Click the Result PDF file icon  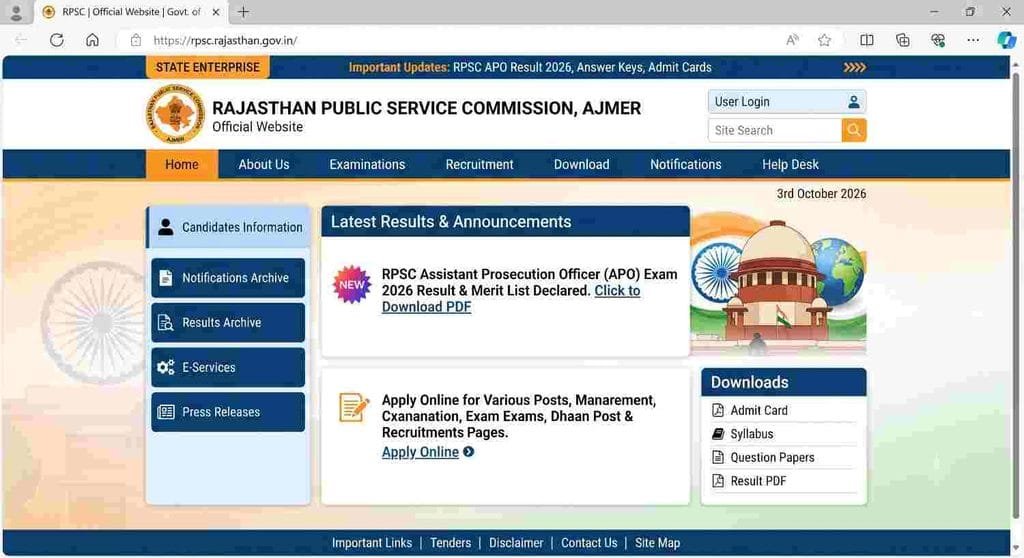[x=718, y=481]
